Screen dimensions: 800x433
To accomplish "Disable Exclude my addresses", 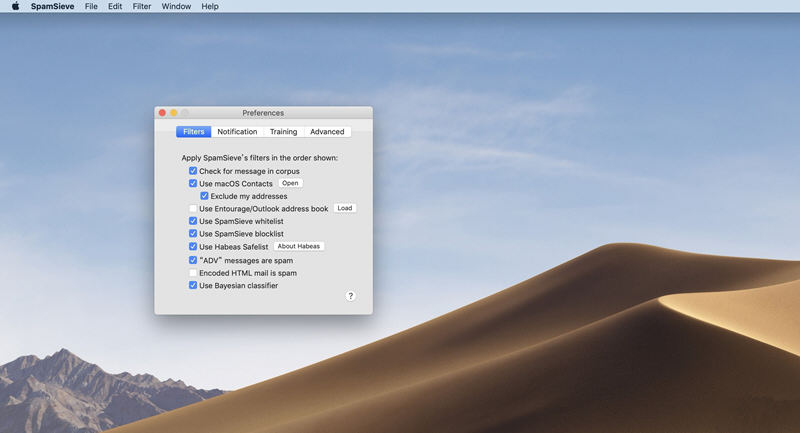I will coord(204,196).
